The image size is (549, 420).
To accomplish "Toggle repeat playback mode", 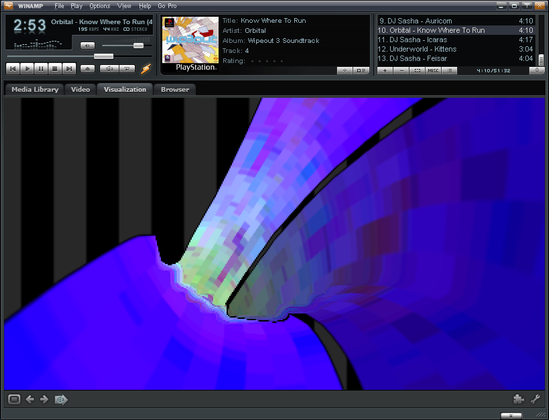I will tap(127, 69).
